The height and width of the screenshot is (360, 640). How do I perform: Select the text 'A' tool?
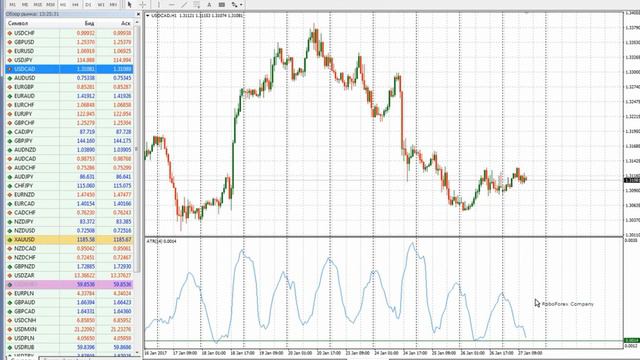pyautogui.click(x=209, y=4)
